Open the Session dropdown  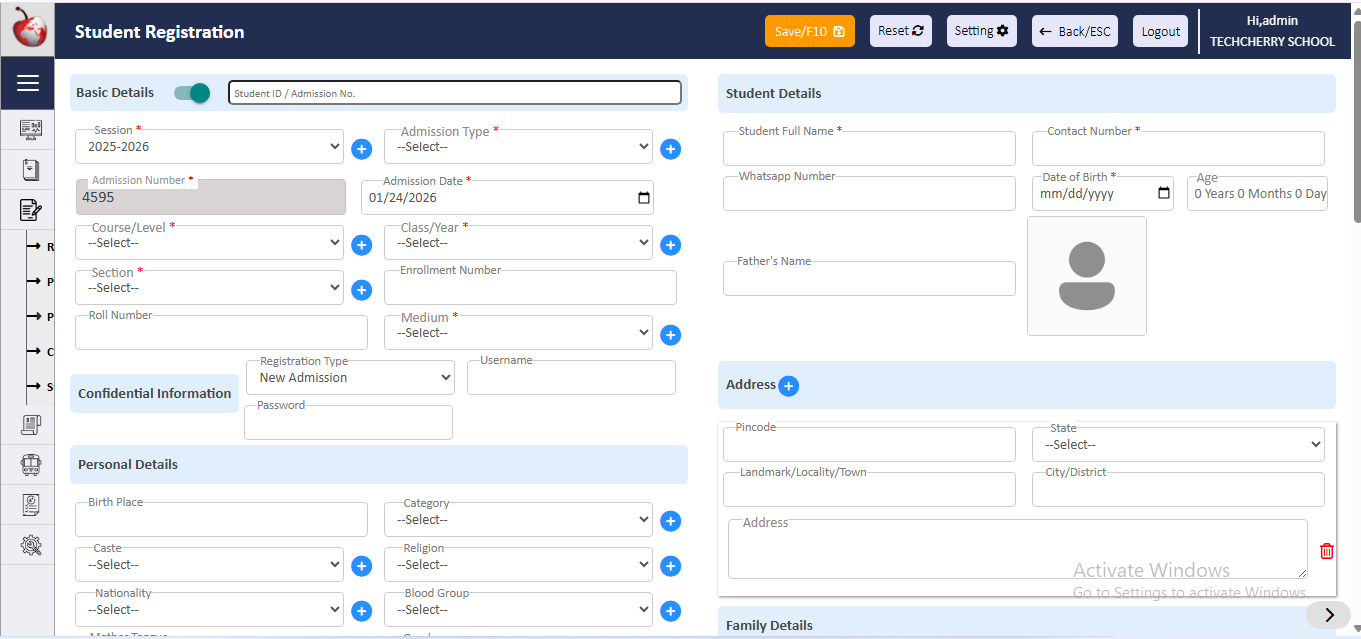pos(209,147)
